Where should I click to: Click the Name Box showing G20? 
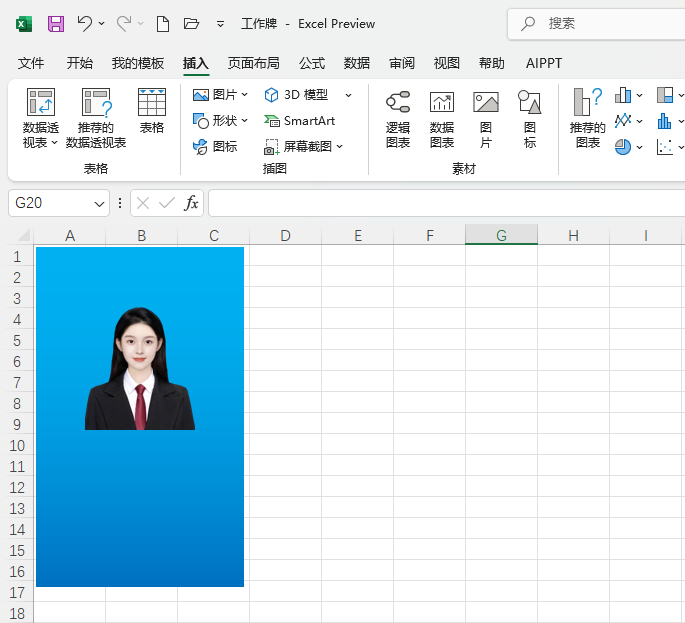pyautogui.click(x=50, y=203)
